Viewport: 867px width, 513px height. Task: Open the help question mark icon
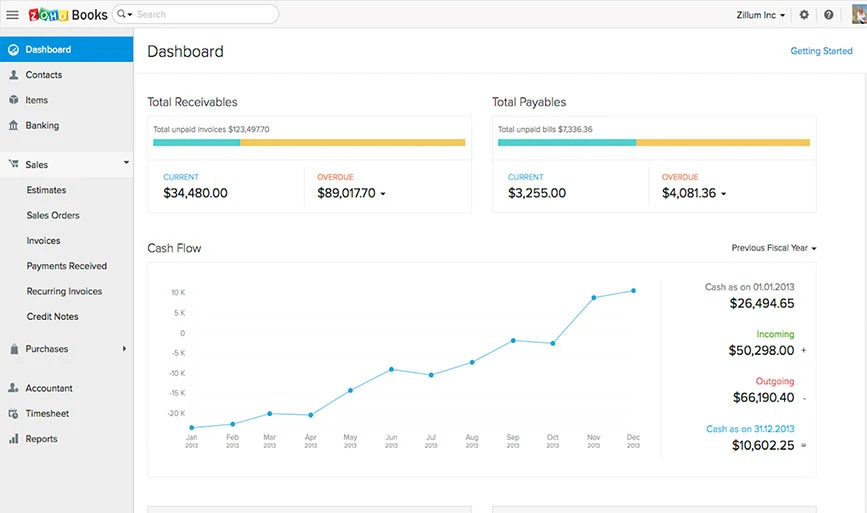pyautogui.click(x=828, y=15)
